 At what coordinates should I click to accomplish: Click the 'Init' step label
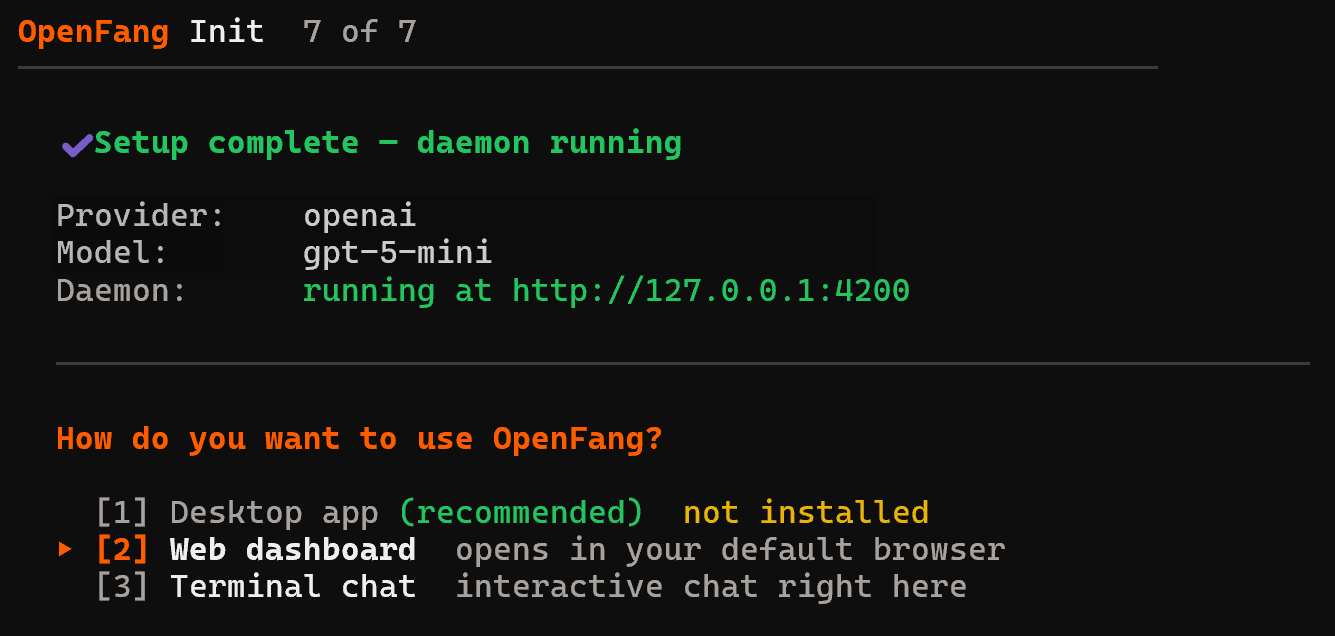226,31
